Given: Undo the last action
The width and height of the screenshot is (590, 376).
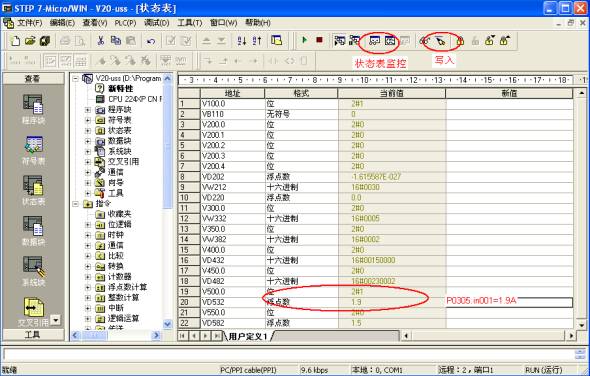Looking at the screenshot, I should [x=151, y=41].
